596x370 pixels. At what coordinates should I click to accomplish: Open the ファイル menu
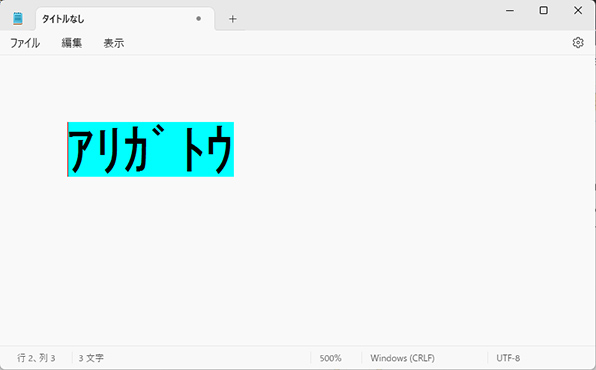click(25, 43)
